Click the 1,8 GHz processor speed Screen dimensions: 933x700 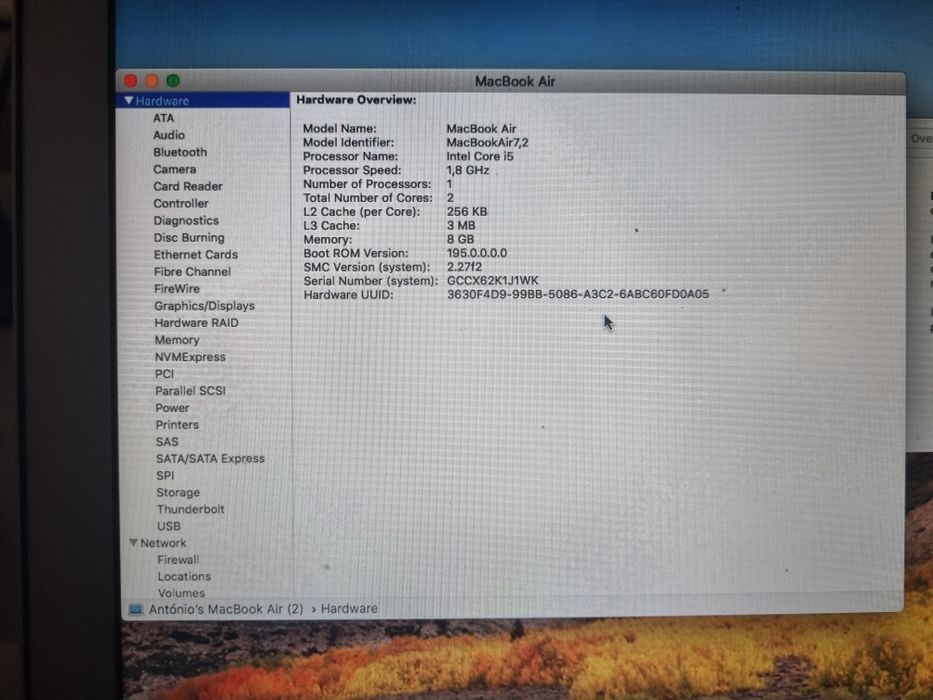pos(468,170)
